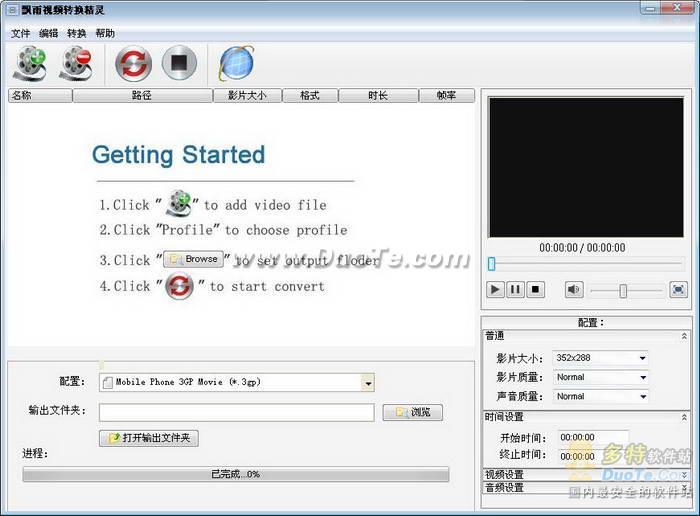Click the film reel icon in step 1
This screenshot has height=516, width=700.
[179, 203]
